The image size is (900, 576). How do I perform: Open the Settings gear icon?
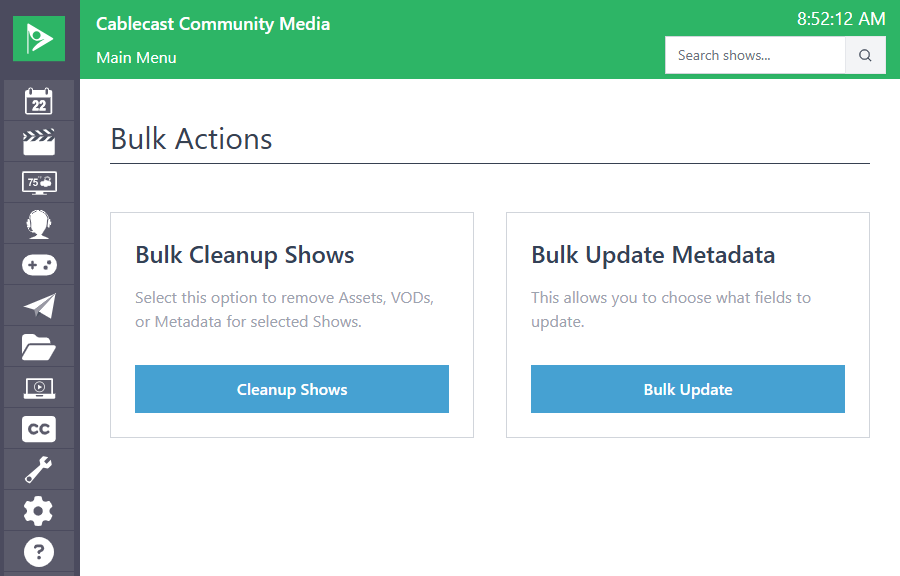38,510
